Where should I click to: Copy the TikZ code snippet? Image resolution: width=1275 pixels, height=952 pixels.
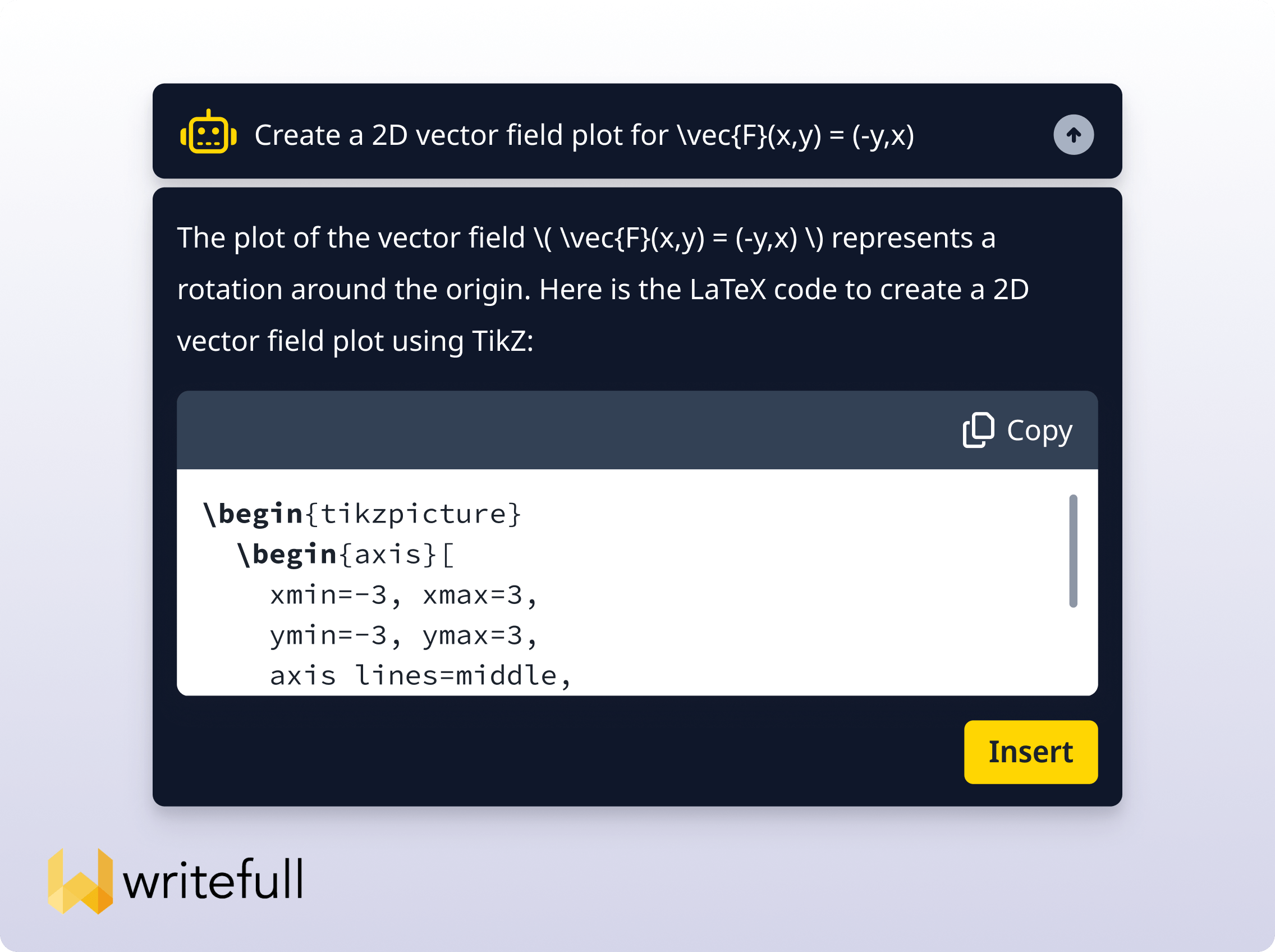[x=1017, y=429]
